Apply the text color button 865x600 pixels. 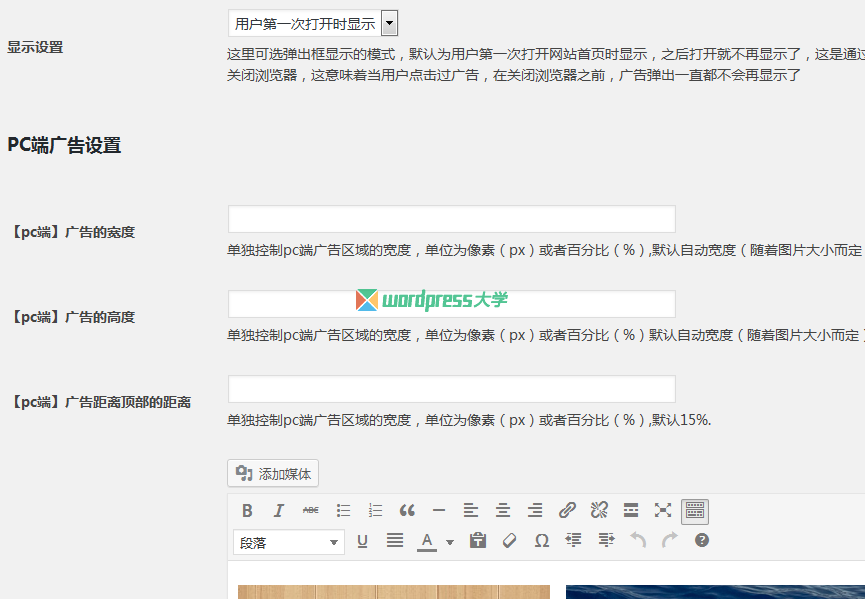426,542
